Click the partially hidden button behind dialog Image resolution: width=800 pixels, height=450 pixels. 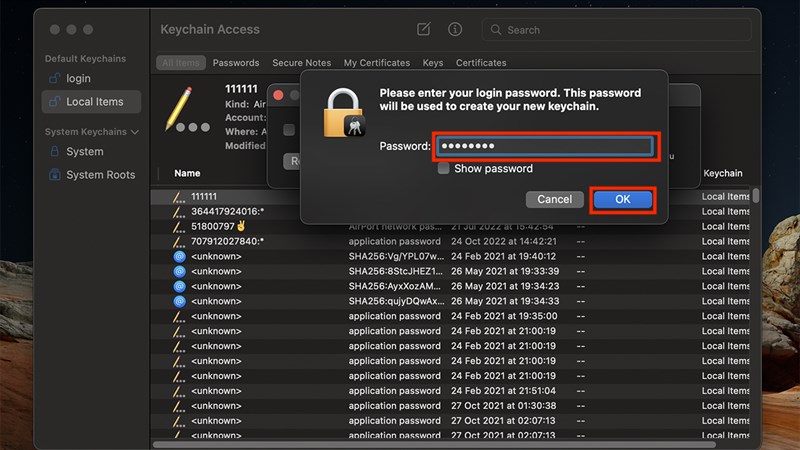pyautogui.click(x=292, y=161)
